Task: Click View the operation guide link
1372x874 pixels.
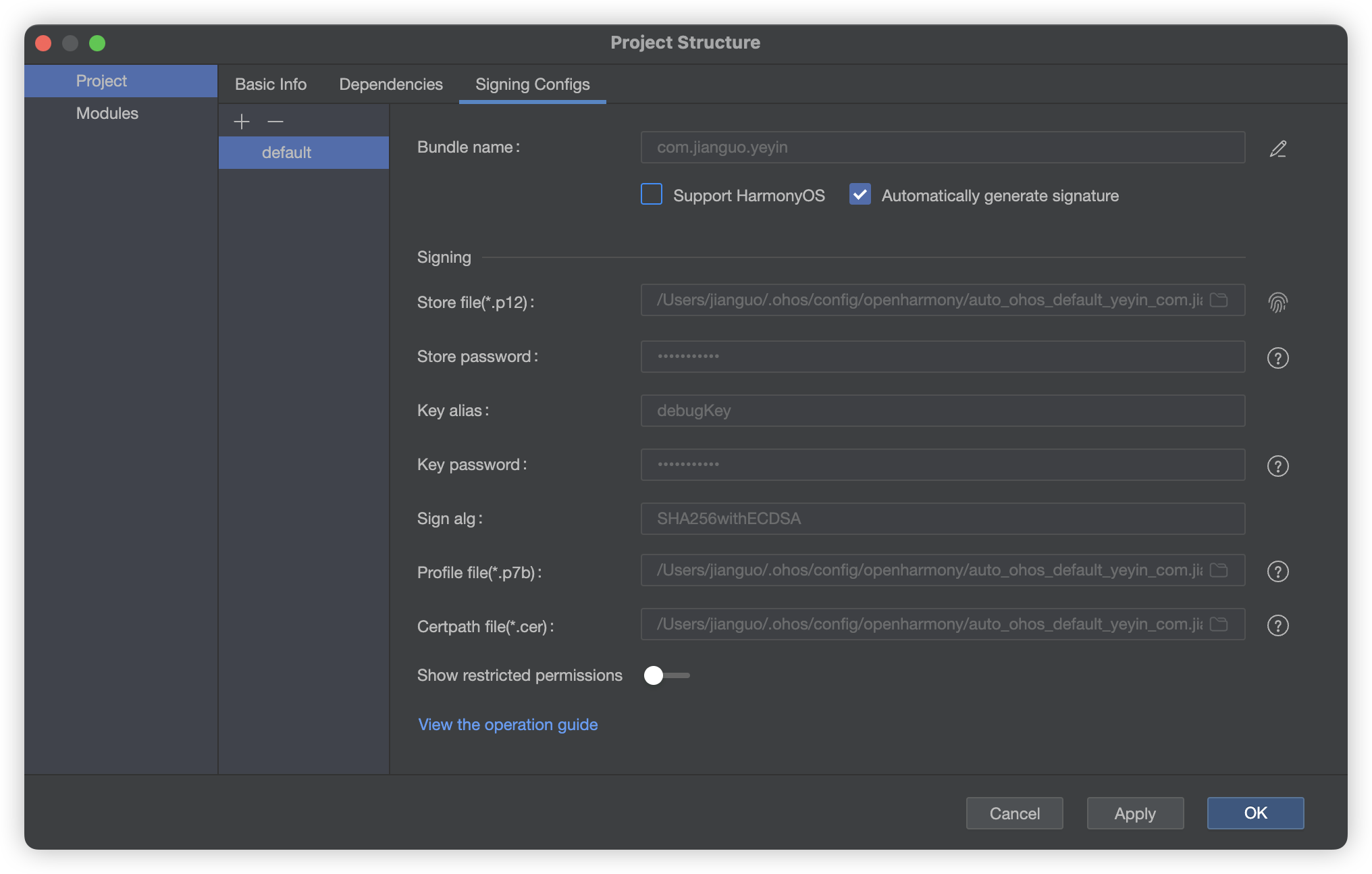Action: (x=508, y=724)
